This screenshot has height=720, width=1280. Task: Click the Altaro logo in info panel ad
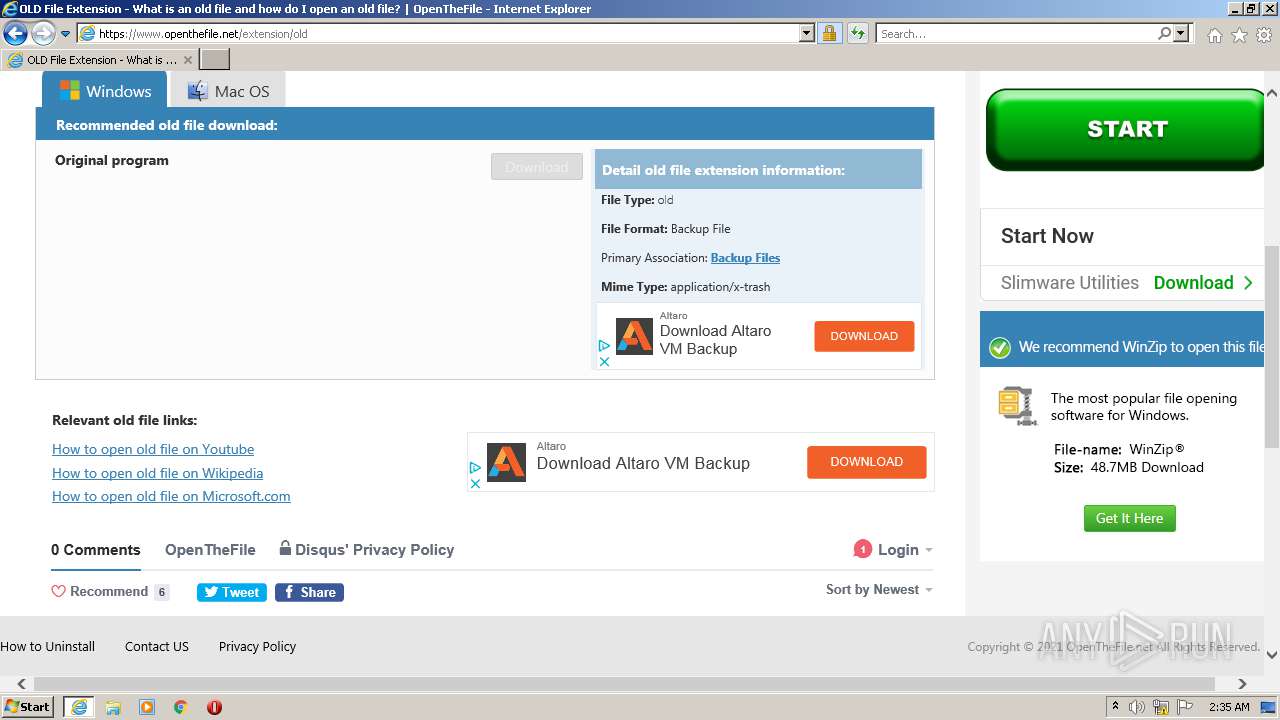(x=634, y=337)
